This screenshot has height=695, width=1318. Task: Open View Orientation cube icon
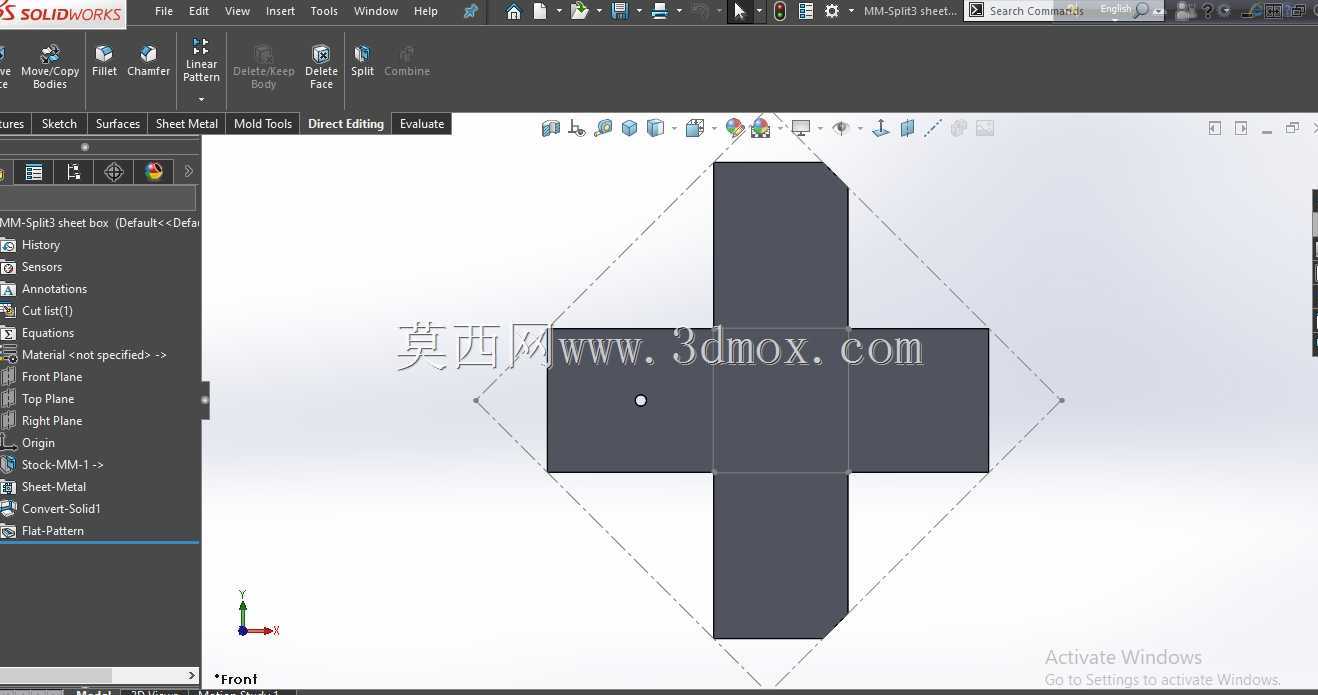coord(695,128)
